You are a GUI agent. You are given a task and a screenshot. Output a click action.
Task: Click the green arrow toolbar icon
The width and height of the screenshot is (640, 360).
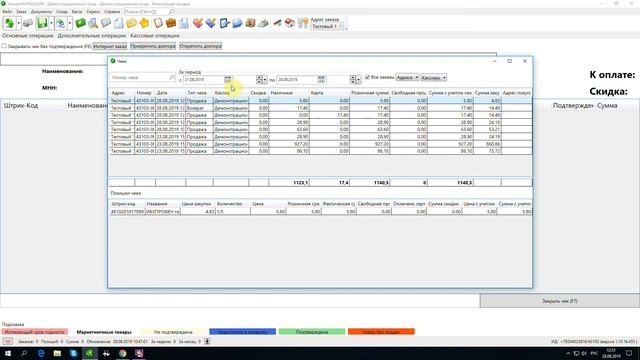point(9,23)
